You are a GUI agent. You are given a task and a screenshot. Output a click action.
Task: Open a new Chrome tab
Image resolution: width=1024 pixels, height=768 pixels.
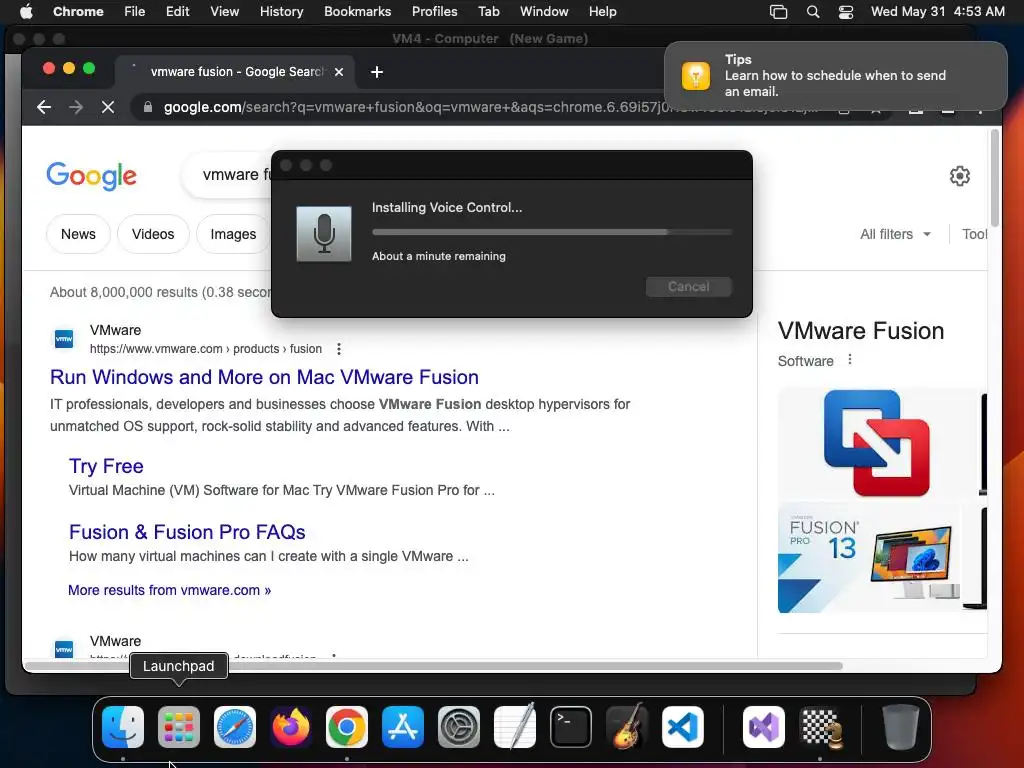click(x=377, y=72)
